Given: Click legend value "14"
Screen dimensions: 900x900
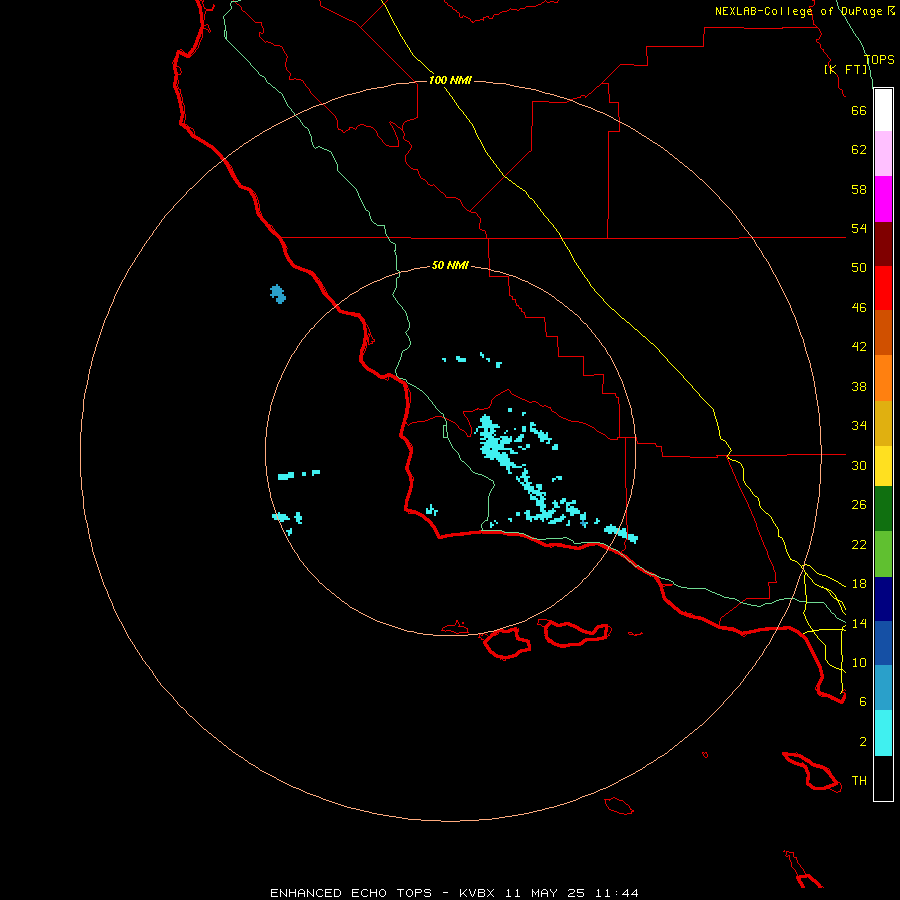Looking at the screenshot, I should point(859,623).
